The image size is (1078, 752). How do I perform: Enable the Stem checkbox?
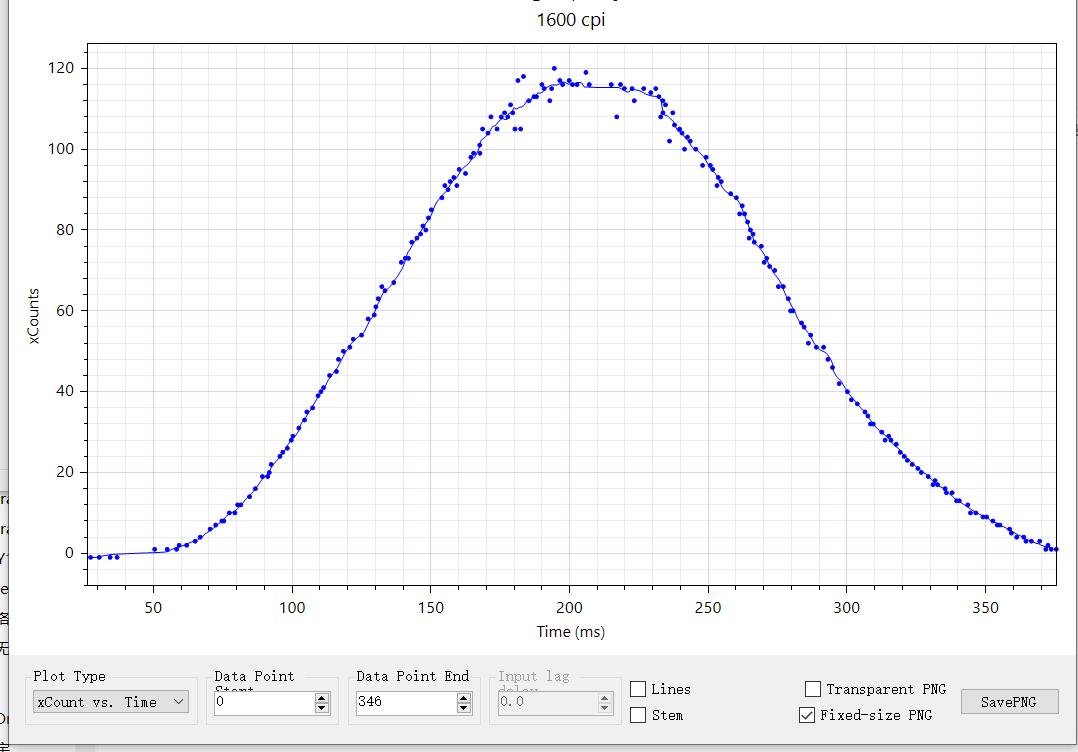(638, 715)
